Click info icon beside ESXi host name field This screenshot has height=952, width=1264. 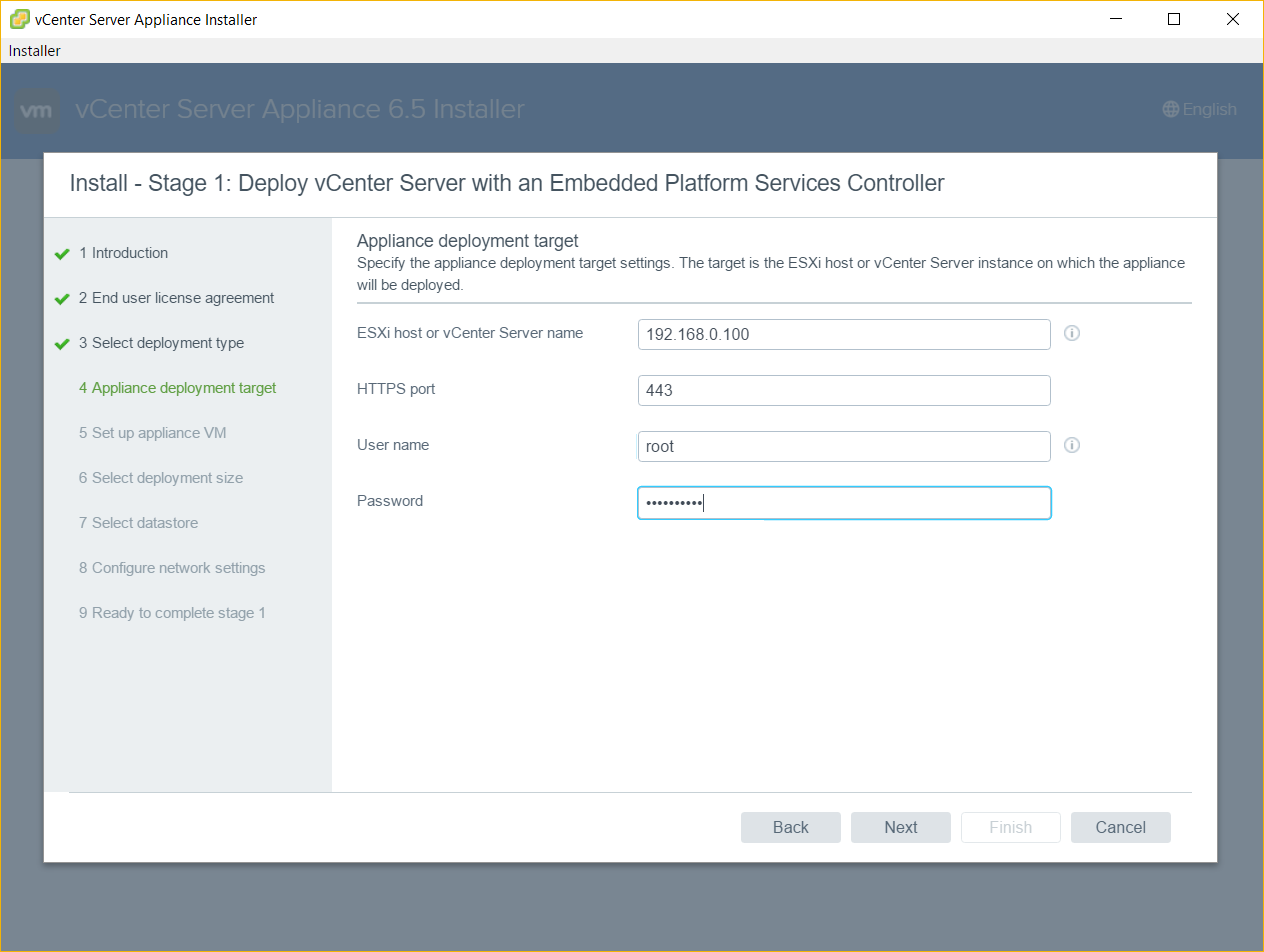tap(1072, 333)
